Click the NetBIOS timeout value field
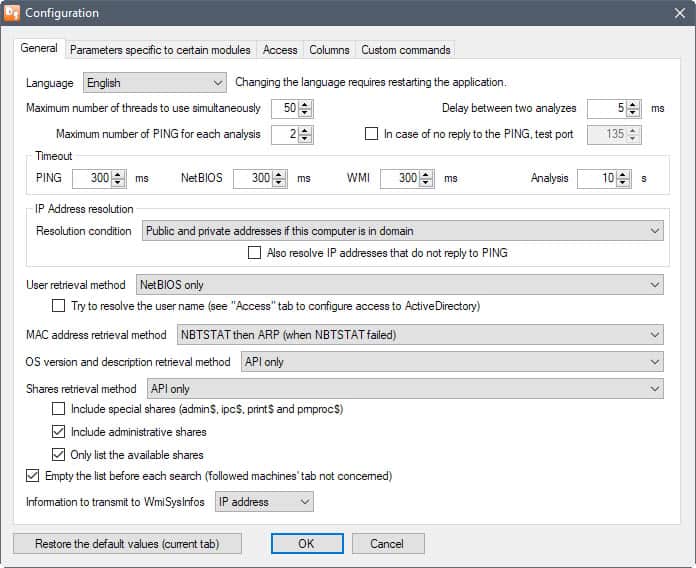 pos(253,178)
